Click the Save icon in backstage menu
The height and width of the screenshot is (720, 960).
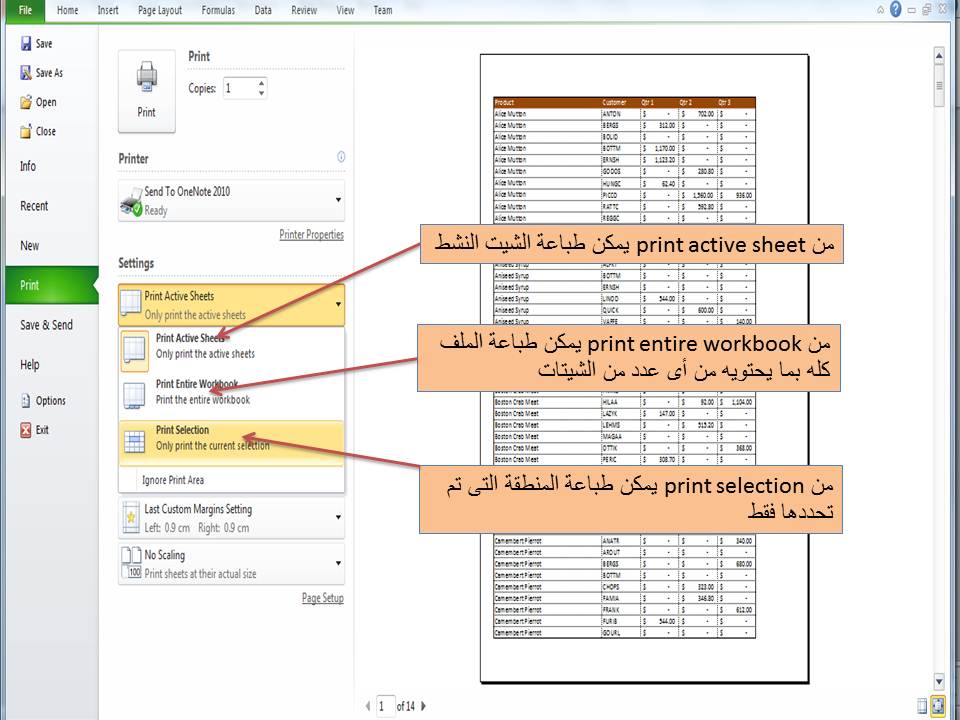[26, 43]
